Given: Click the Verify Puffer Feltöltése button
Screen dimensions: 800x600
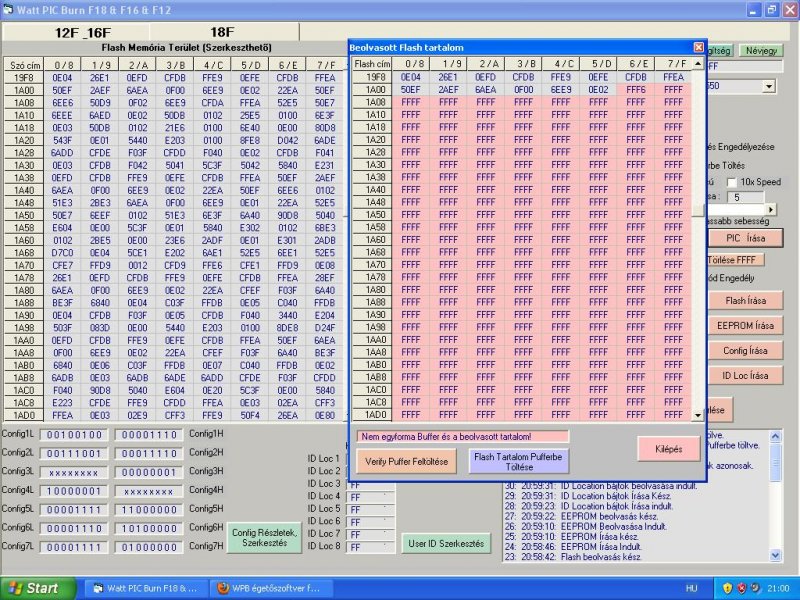Looking at the screenshot, I should (406, 461).
